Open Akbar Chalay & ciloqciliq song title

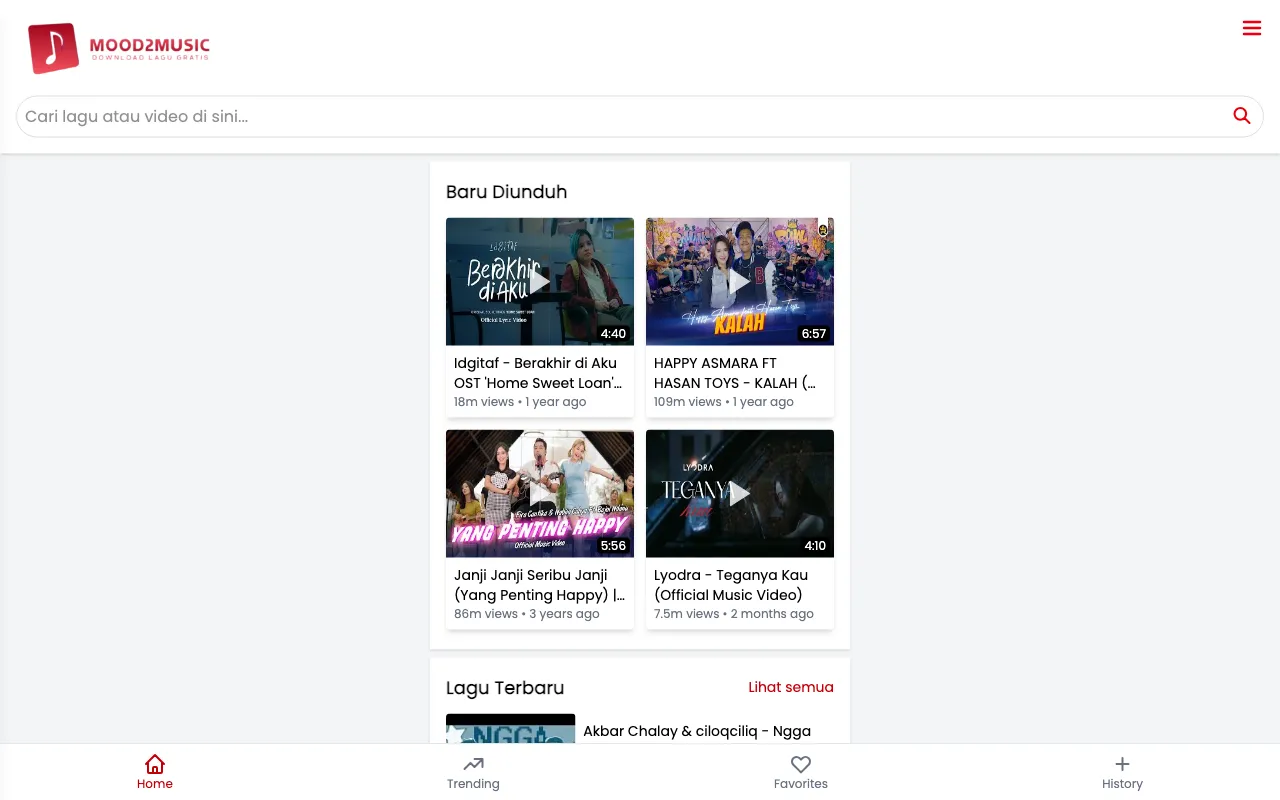[697, 731]
